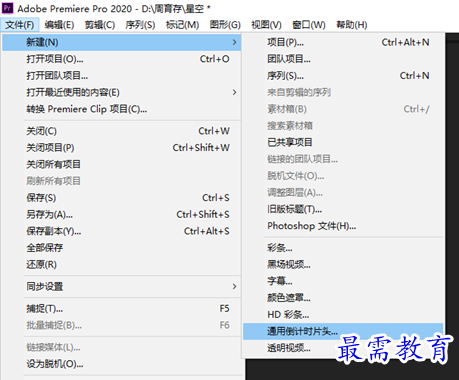Create new 序列(S)... from submenu
Image resolution: width=459 pixels, height=380 pixels.
tap(343, 76)
